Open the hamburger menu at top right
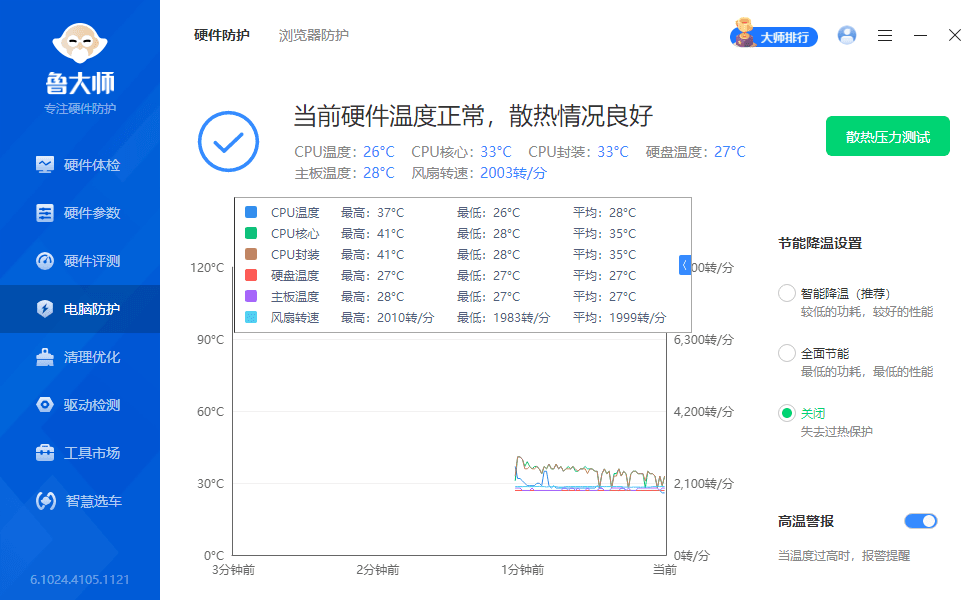 (884, 35)
